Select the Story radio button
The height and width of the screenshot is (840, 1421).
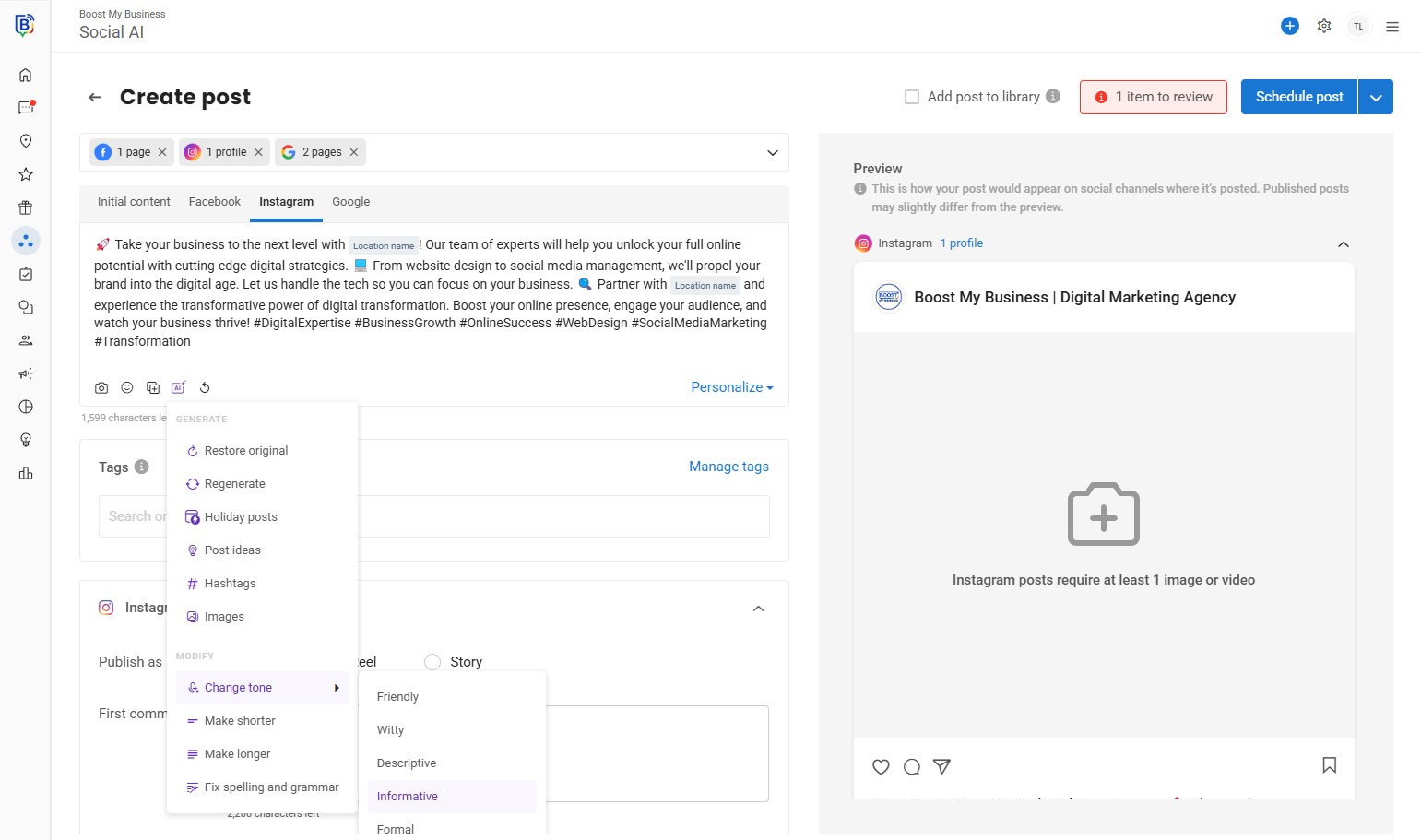432,662
